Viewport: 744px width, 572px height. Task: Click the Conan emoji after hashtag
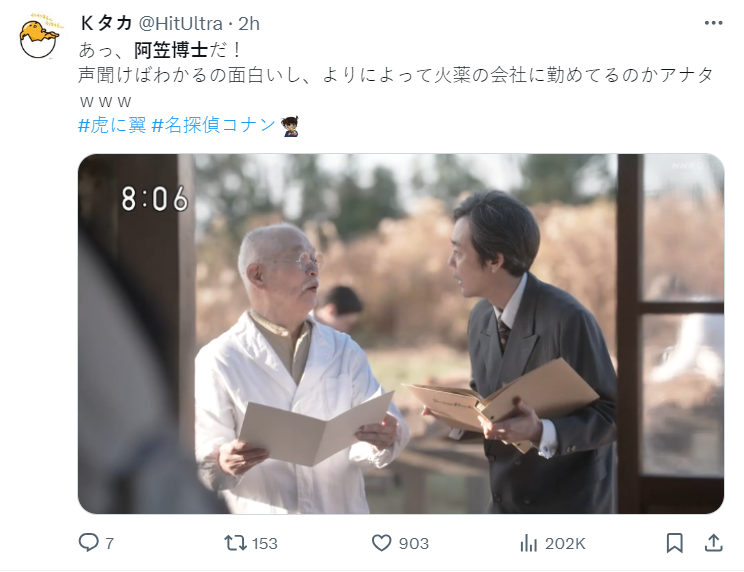coord(289,126)
